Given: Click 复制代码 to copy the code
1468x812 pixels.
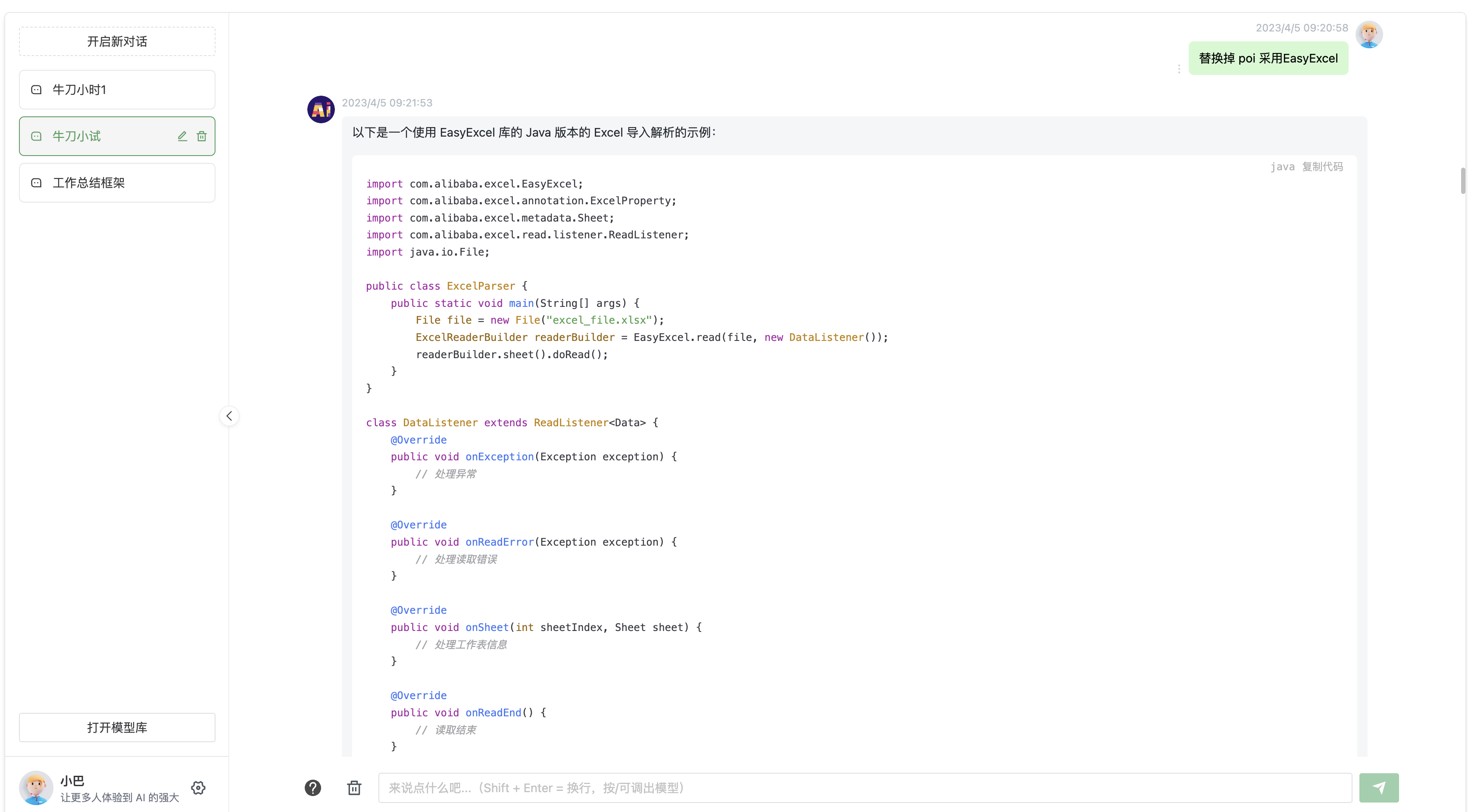Looking at the screenshot, I should pos(1322,167).
